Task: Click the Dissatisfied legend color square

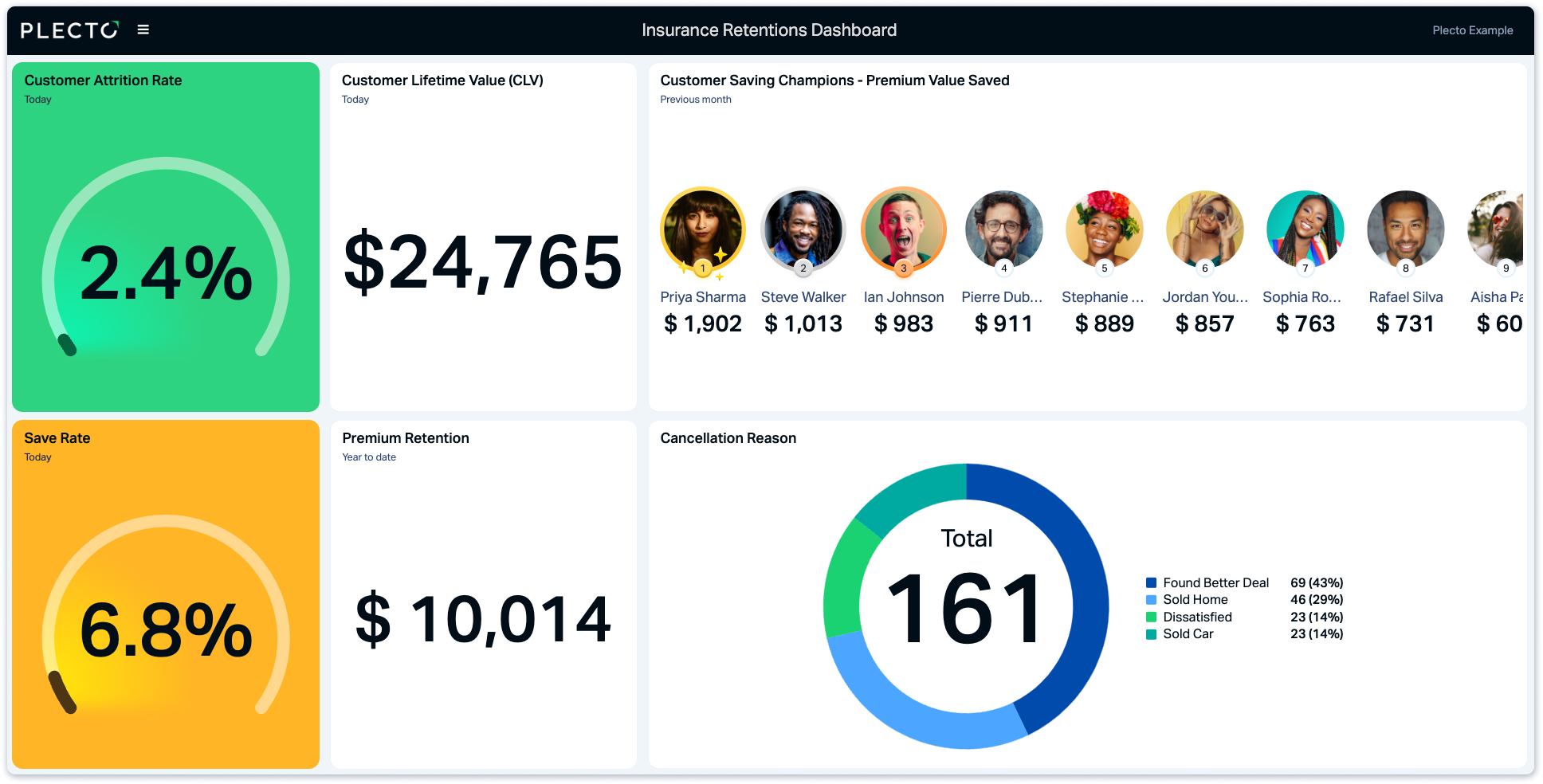Action: tap(1151, 617)
